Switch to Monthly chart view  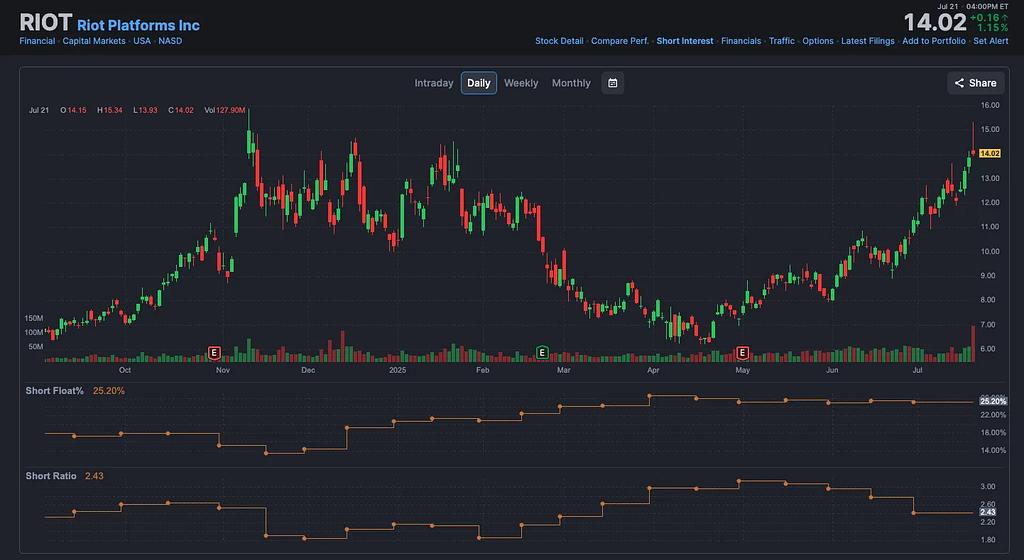pos(571,83)
